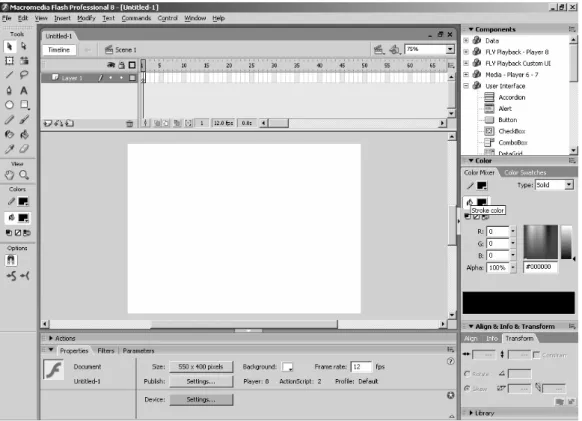This screenshot has height=421, width=582.
Task: Open the Alpha value slider arrow
Action: (x=513, y=268)
